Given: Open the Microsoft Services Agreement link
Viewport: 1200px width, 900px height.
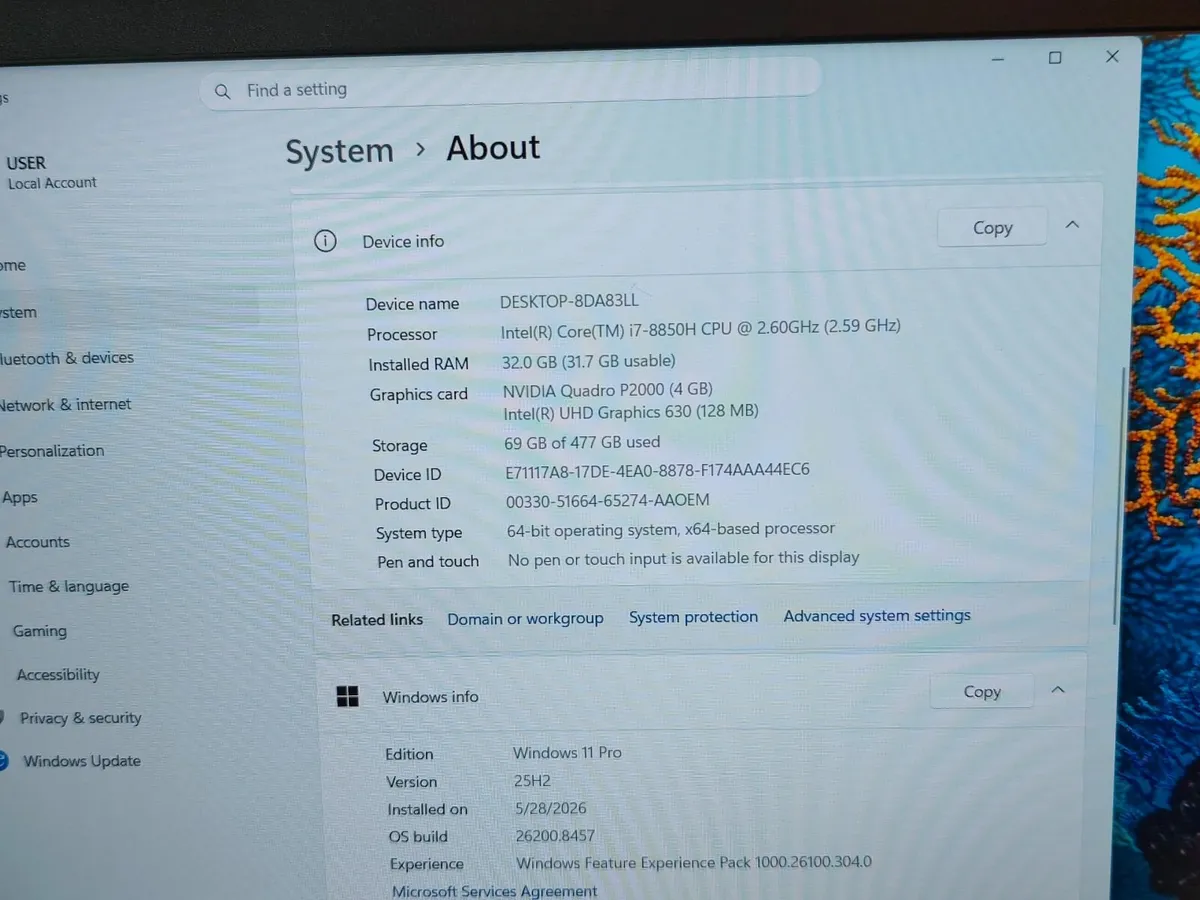Looking at the screenshot, I should (x=494, y=890).
